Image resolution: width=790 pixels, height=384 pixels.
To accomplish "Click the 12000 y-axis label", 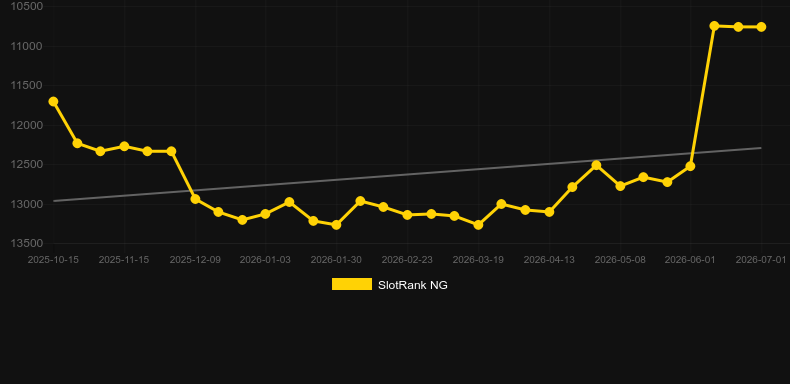I will (x=26, y=125).
